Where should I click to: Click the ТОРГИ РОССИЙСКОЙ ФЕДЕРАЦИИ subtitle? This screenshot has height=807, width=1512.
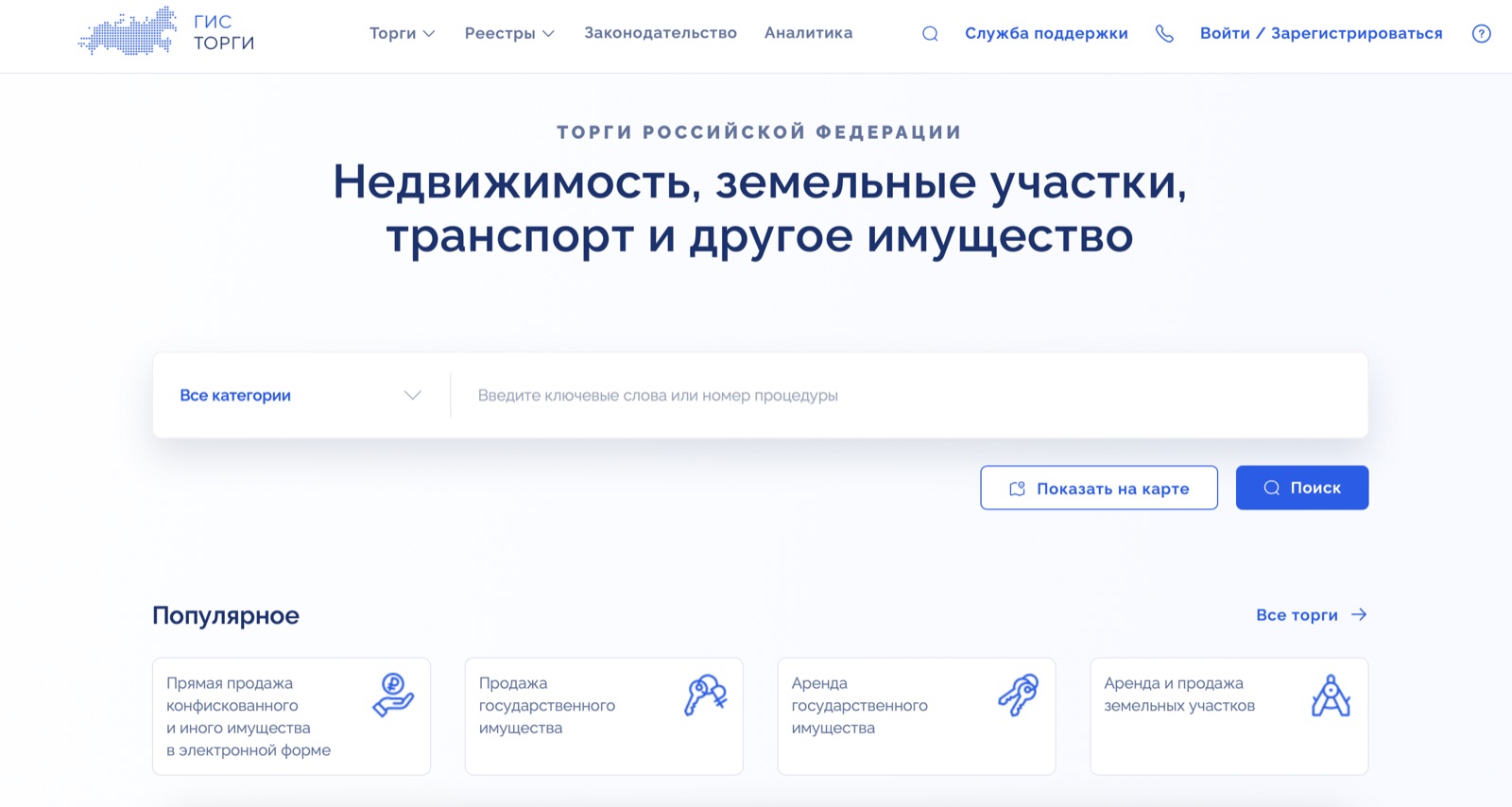click(759, 132)
